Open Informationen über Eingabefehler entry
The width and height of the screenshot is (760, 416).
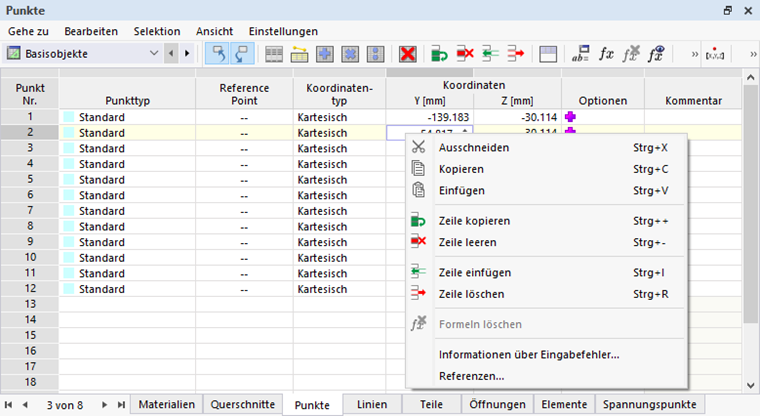pos(547,355)
